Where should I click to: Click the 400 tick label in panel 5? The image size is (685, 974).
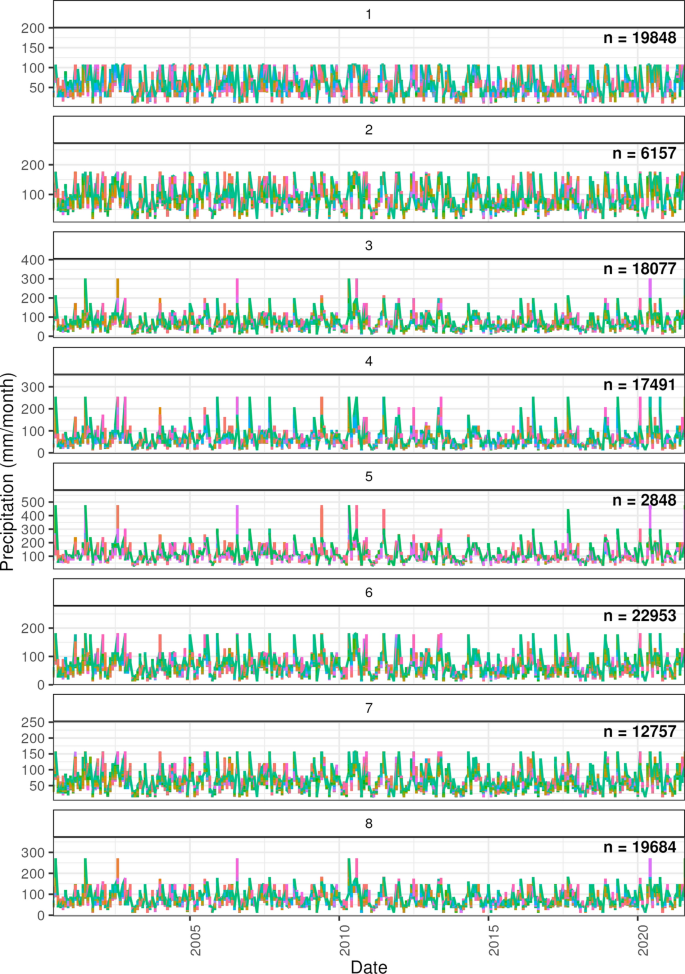point(33,516)
